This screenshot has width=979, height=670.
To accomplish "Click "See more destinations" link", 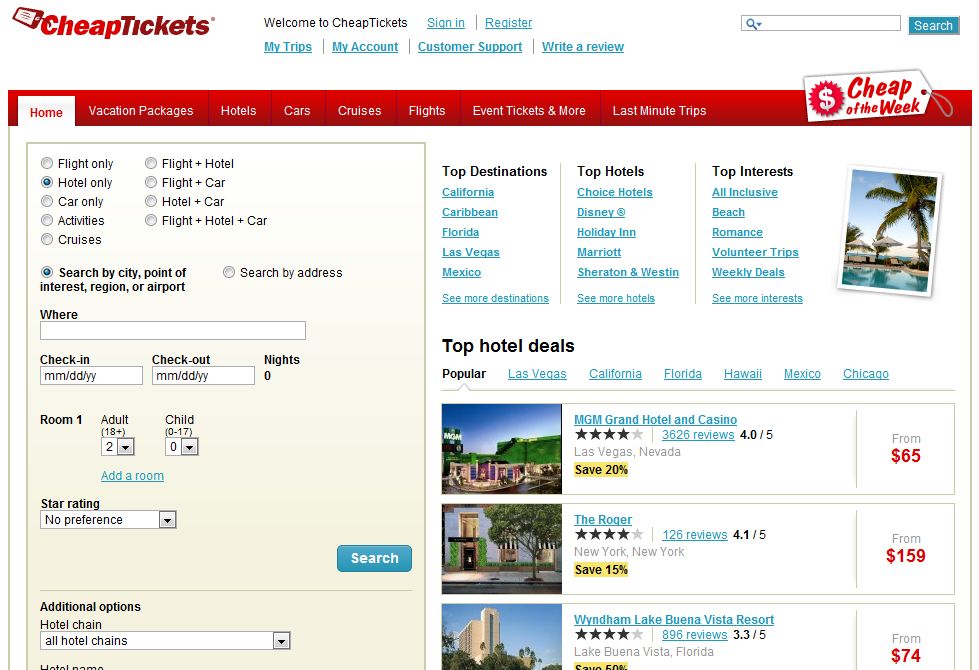I will click(x=496, y=298).
